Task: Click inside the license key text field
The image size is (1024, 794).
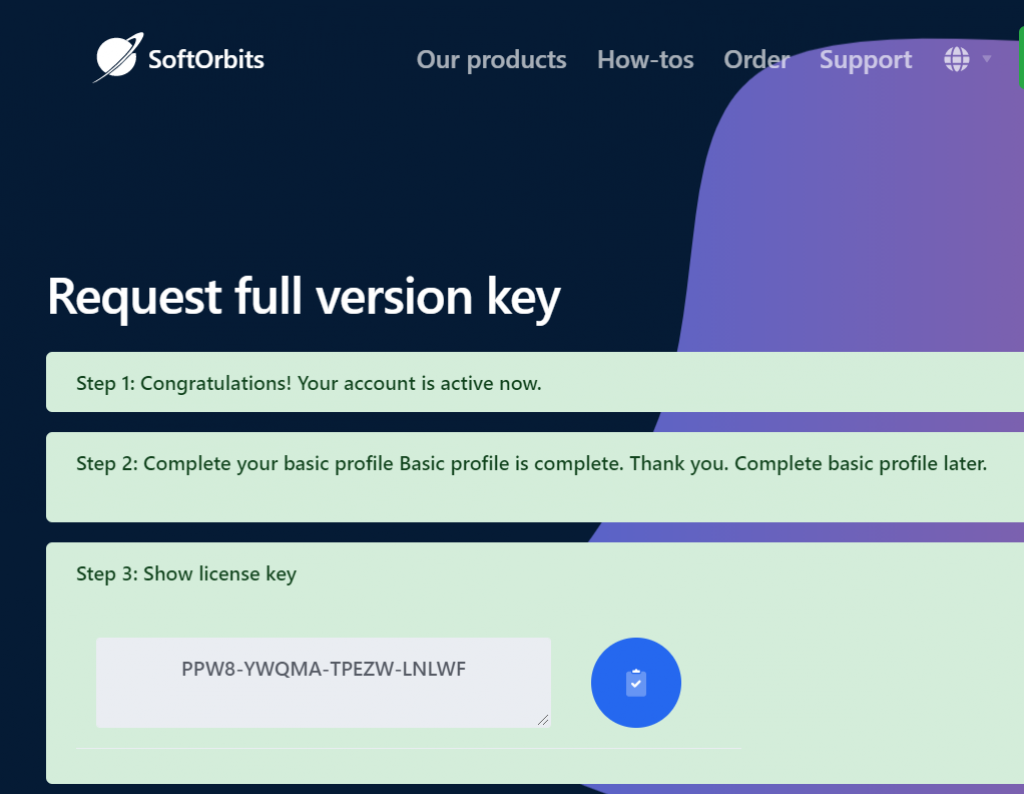Action: [x=323, y=682]
